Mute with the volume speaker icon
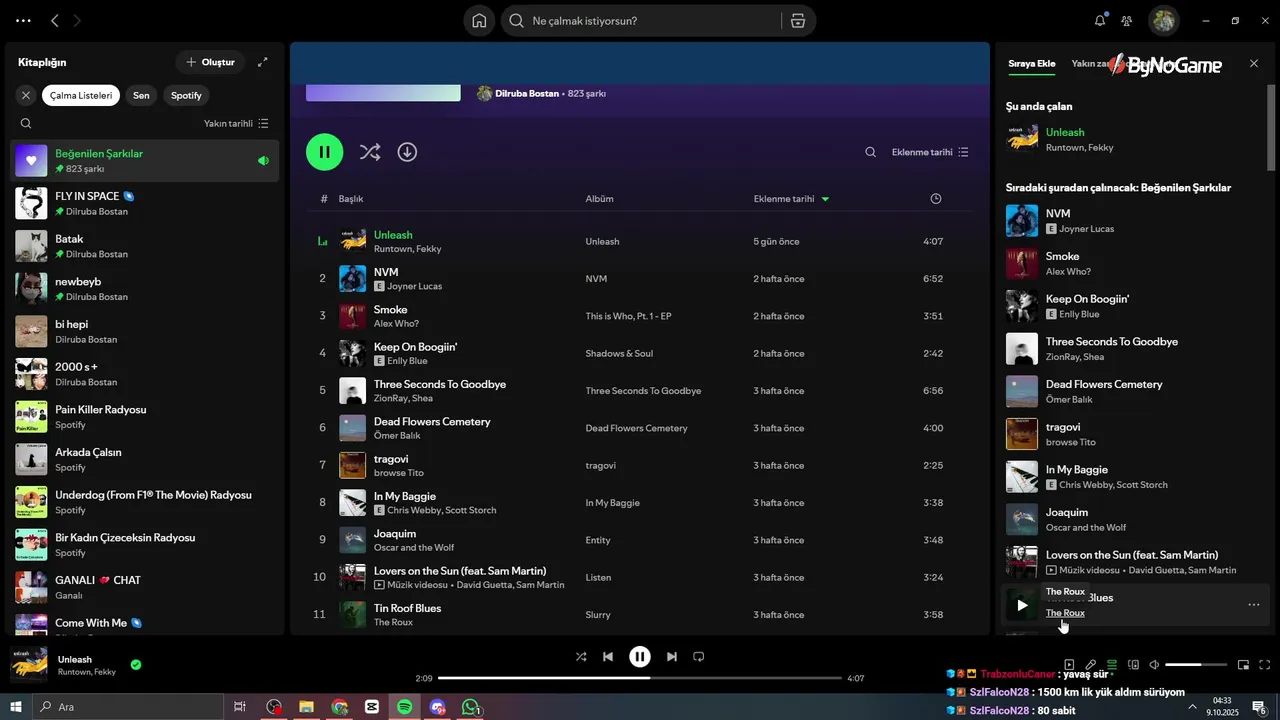The height and width of the screenshot is (720, 1280). coord(1154,664)
